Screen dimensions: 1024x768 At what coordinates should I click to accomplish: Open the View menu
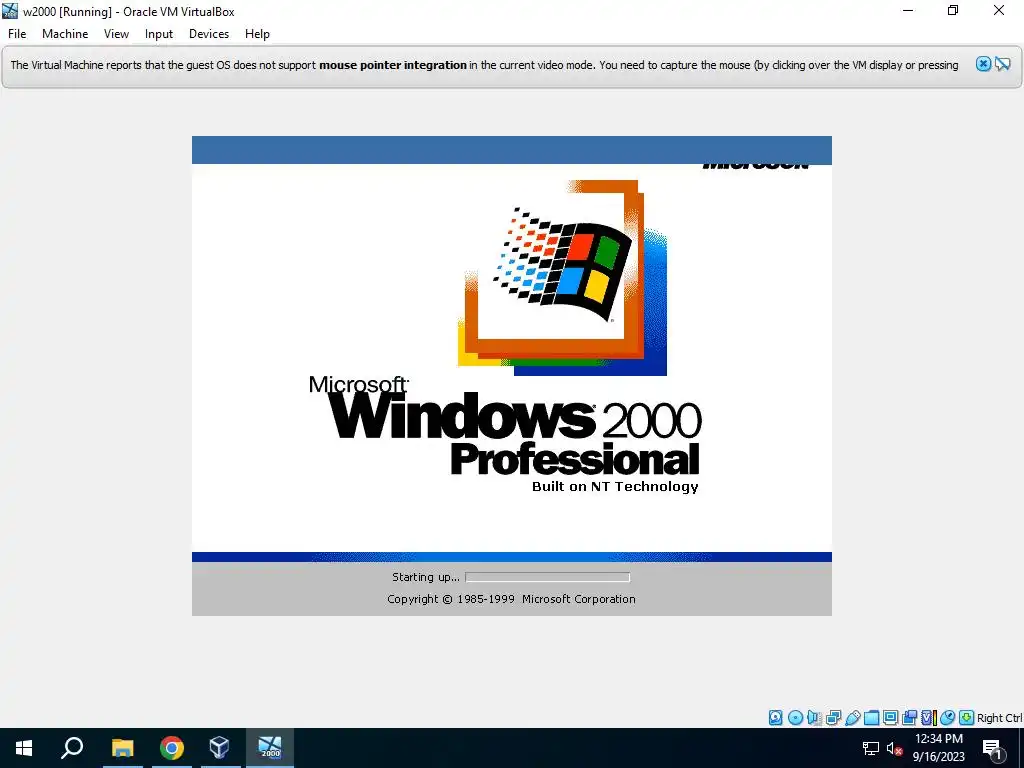click(x=116, y=34)
